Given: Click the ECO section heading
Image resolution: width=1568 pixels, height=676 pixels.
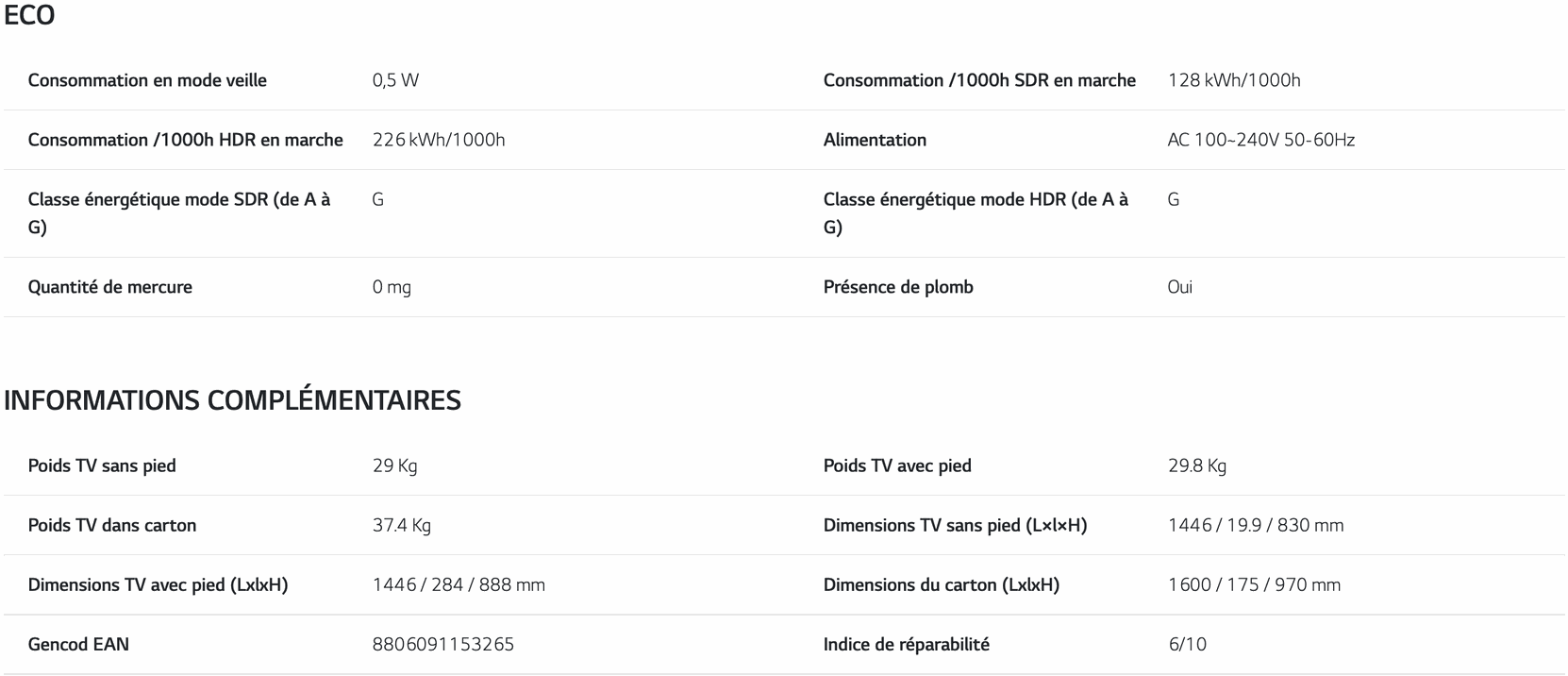Looking at the screenshot, I should coord(29,15).
